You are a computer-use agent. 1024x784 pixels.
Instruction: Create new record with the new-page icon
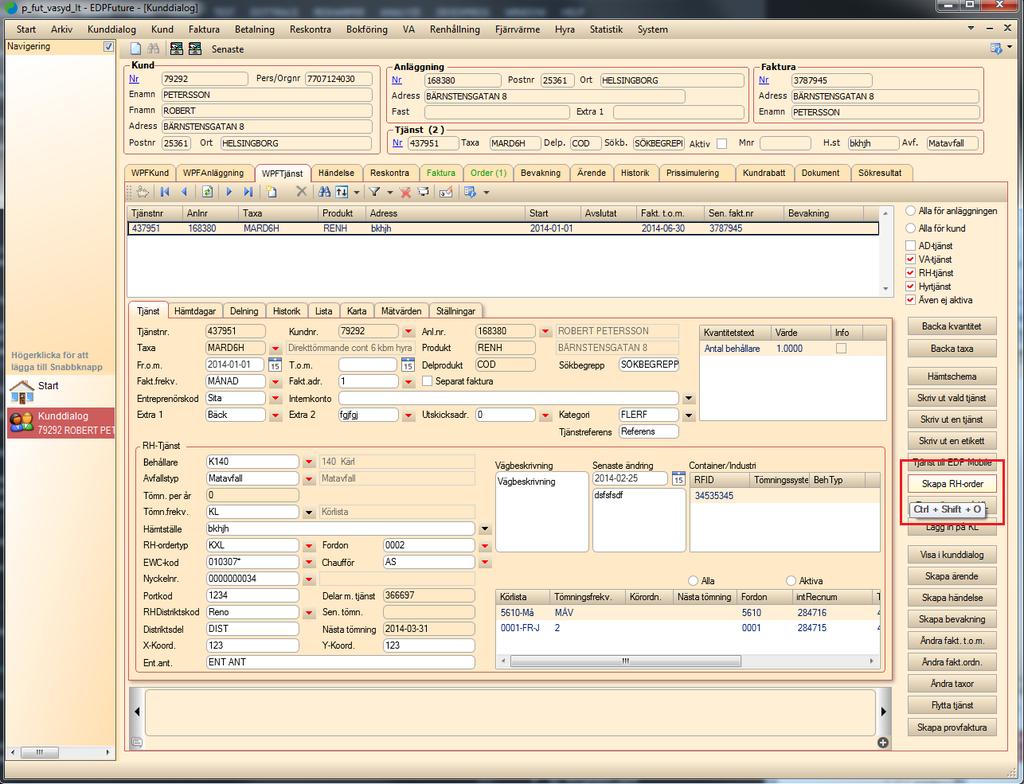coord(272,192)
